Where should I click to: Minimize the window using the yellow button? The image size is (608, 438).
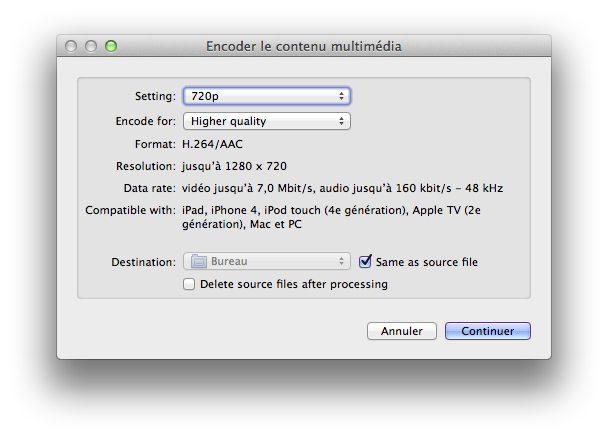point(91,46)
